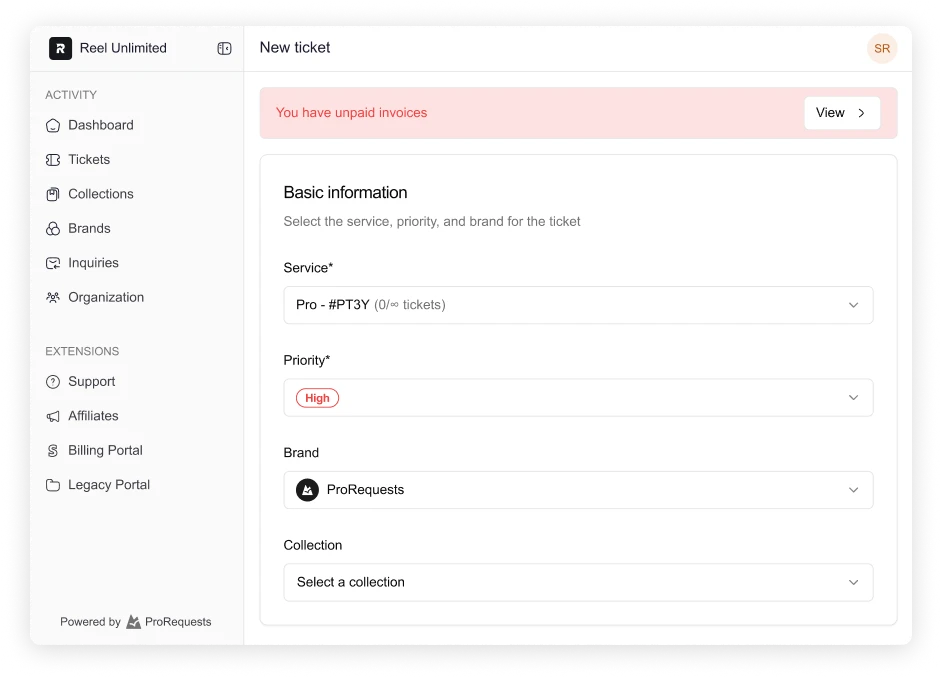This screenshot has height=677, width=941.
Task: Expand the Collection chevron arrow
Action: coord(853,582)
